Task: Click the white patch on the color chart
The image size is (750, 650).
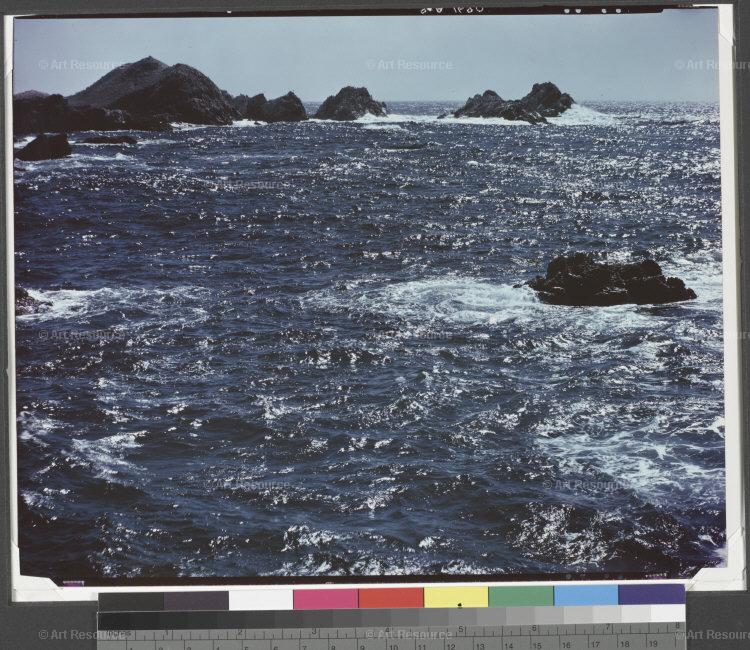Action: pyautogui.click(x=261, y=599)
